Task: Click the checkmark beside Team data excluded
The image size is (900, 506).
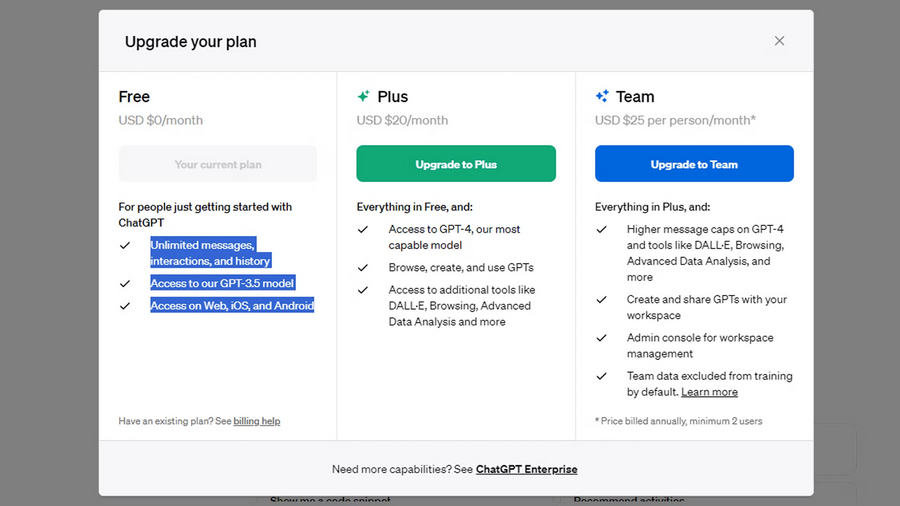Action: coord(602,376)
